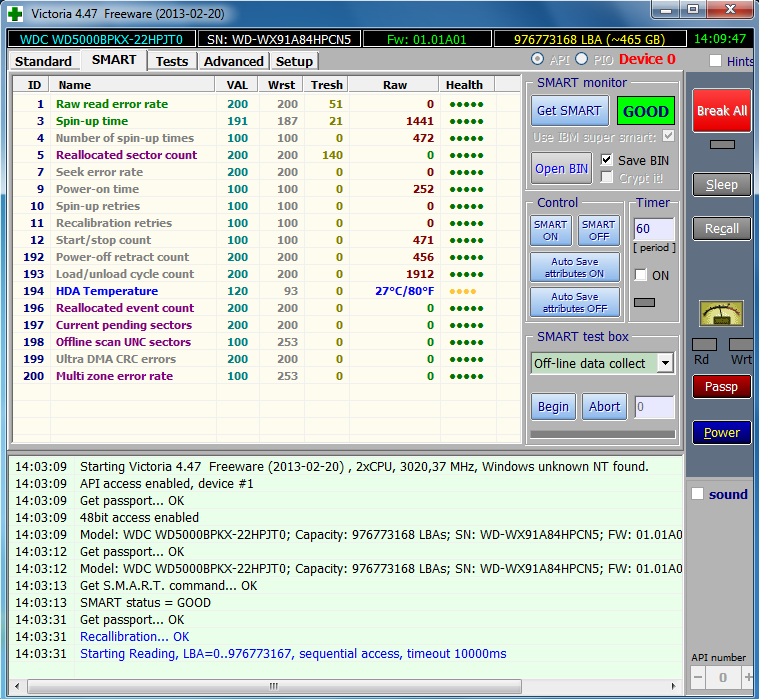Click the VAL column header
This screenshot has height=699, width=759.
[x=237, y=85]
